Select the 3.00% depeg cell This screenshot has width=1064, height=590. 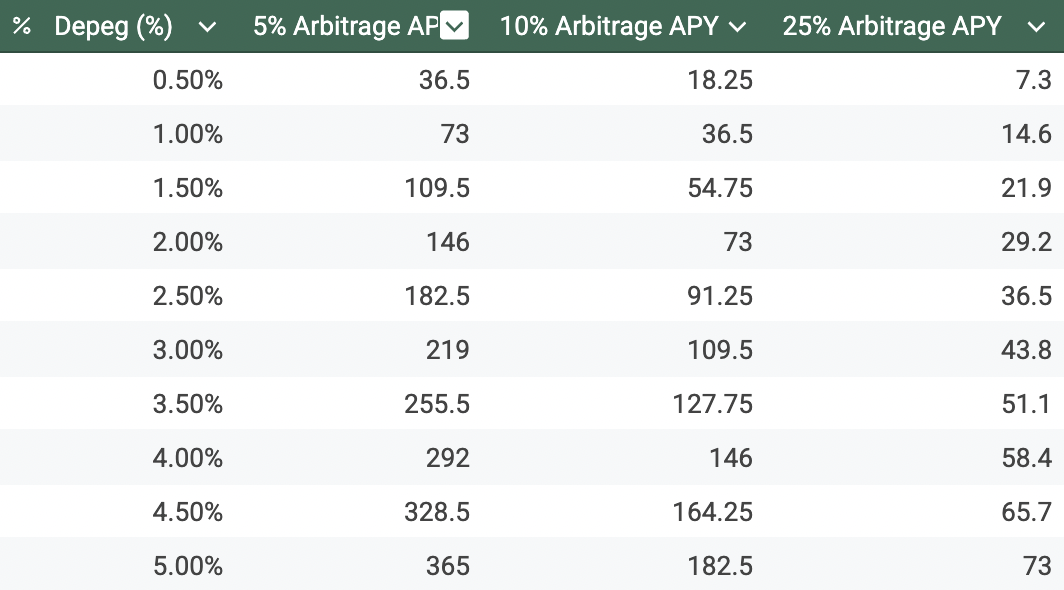tap(187, 350)
